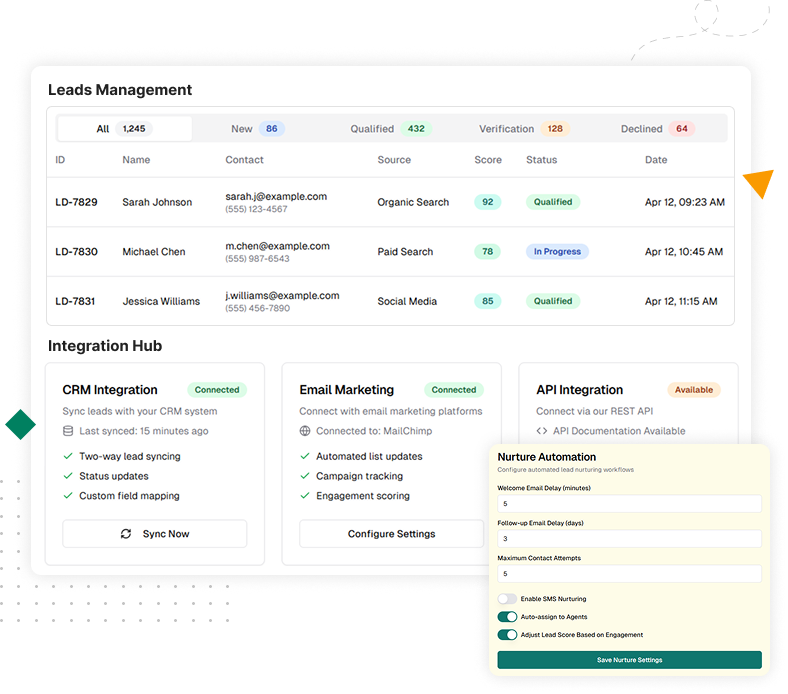Disable Adjust Lead Score Based on Engagement

coord(508,636)
